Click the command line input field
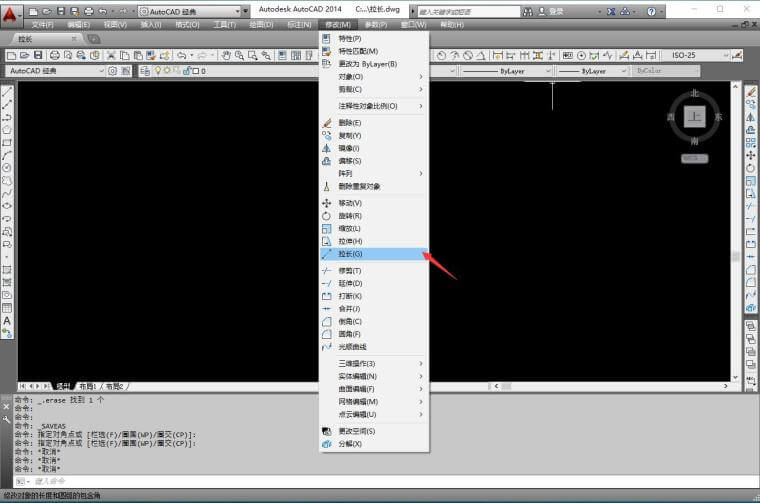Viewport: 760px width, 503px height. pyautogui.click(x=386, y=481)
